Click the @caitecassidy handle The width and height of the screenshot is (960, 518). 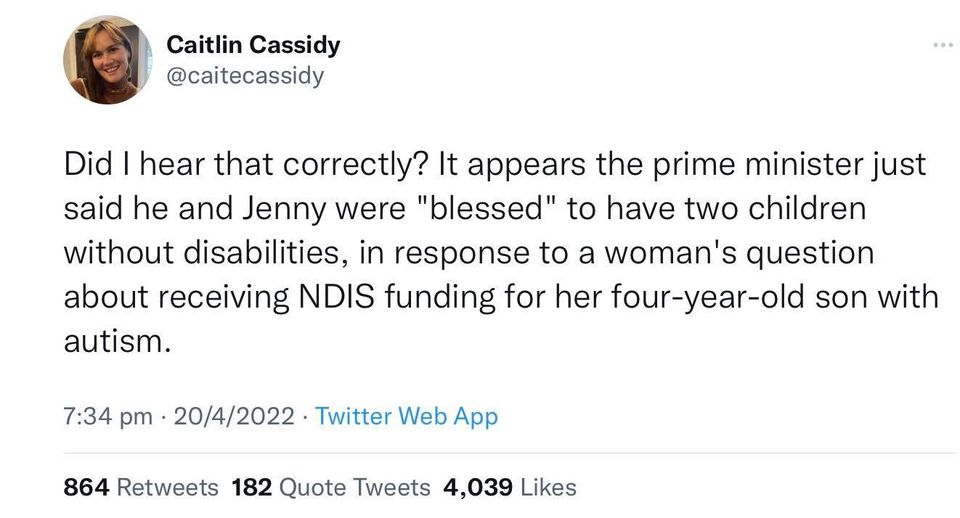click(245, 76)
